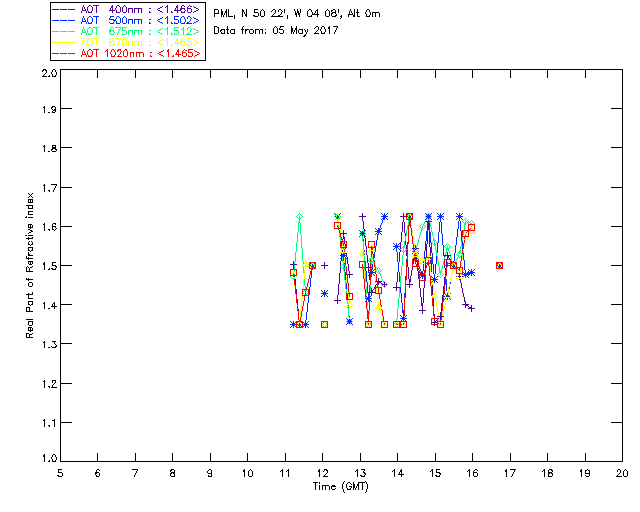Click the y-axis tick label 1.1

pyautogui.click(x=49, y=423)
